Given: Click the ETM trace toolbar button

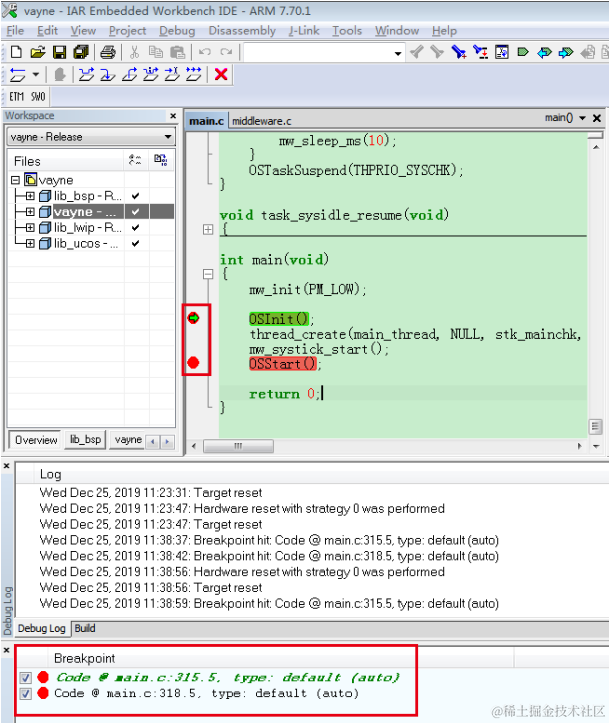Looking at the screenshot, I should pyautogui.click(x=17, y=96).
